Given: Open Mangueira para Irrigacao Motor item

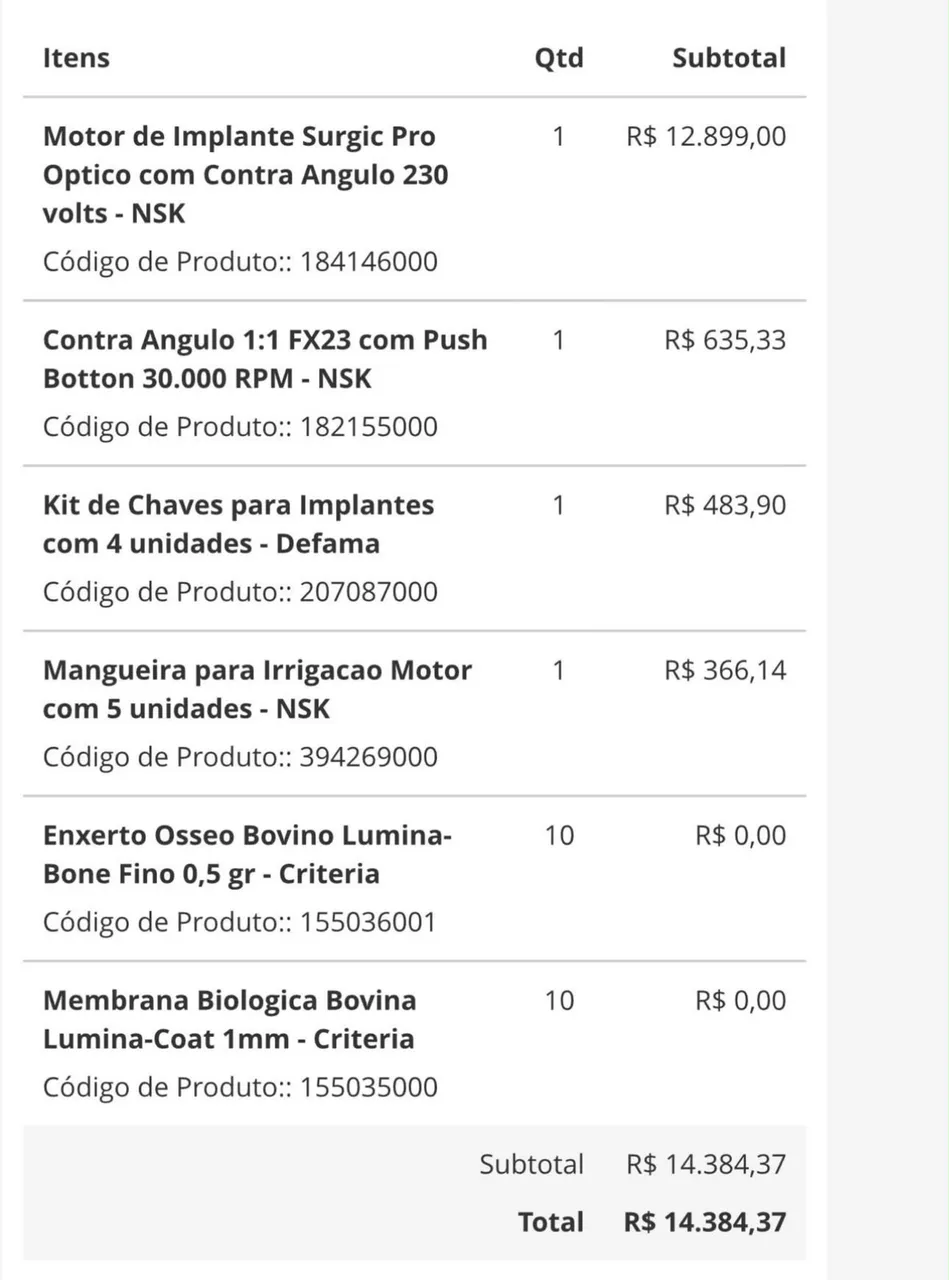Looking at the screenshot, I should [257, 689].
